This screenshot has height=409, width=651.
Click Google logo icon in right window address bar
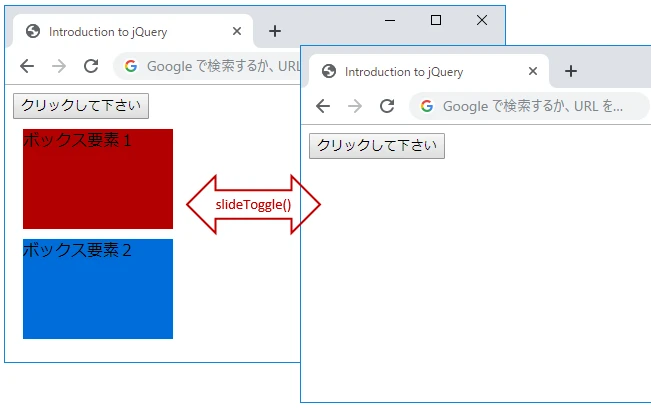click(427, 106)
